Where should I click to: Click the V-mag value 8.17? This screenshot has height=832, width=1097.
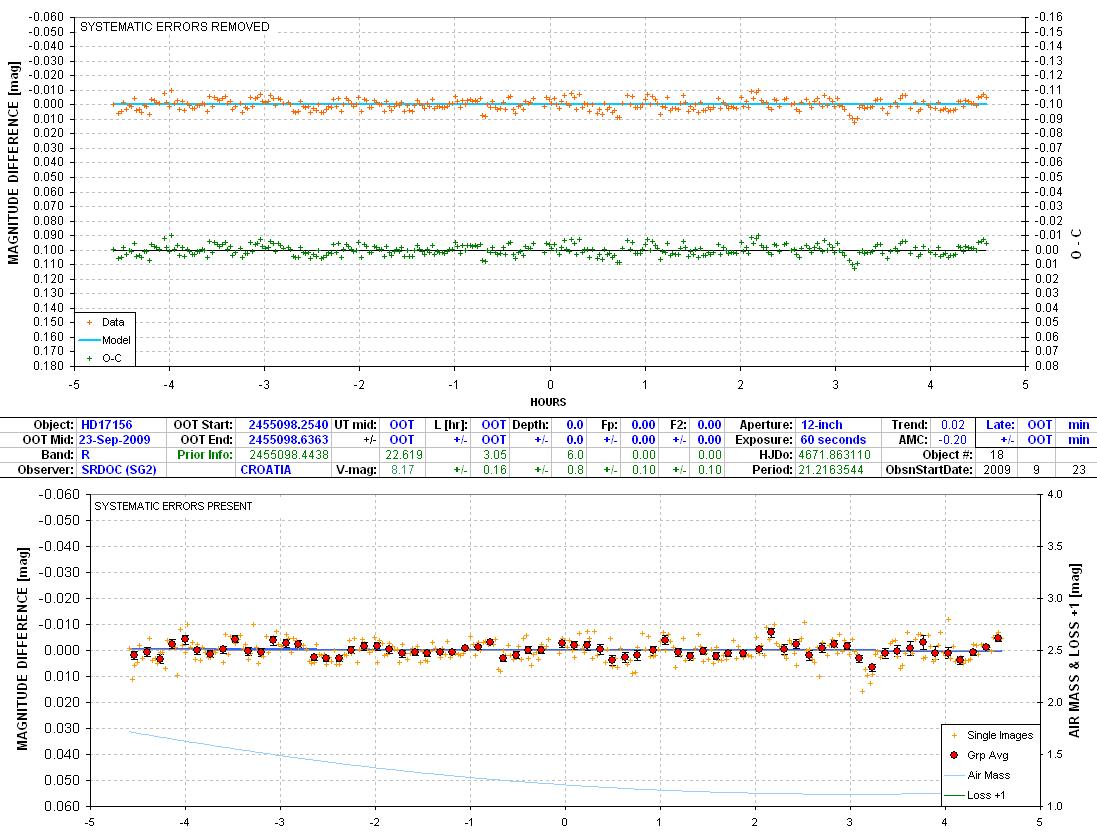[x=402, y=470]
